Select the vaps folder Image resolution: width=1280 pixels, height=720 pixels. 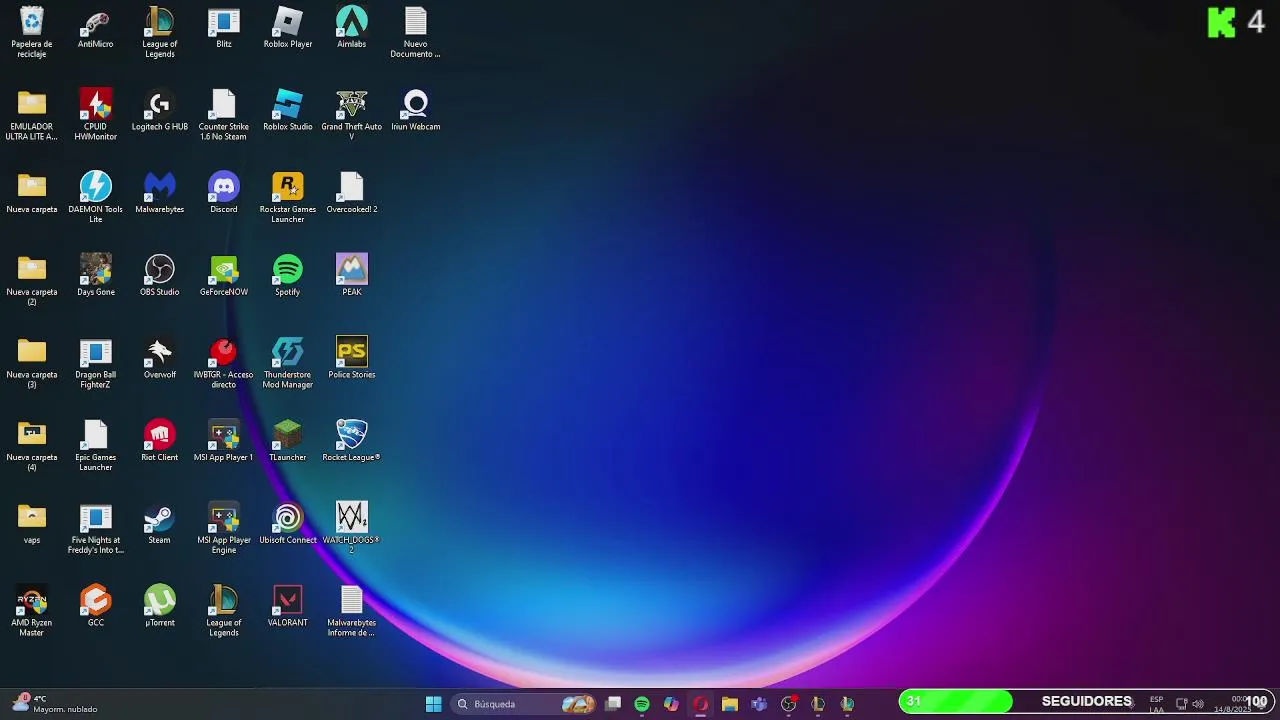pyautogui.click(x=32, y=524)
